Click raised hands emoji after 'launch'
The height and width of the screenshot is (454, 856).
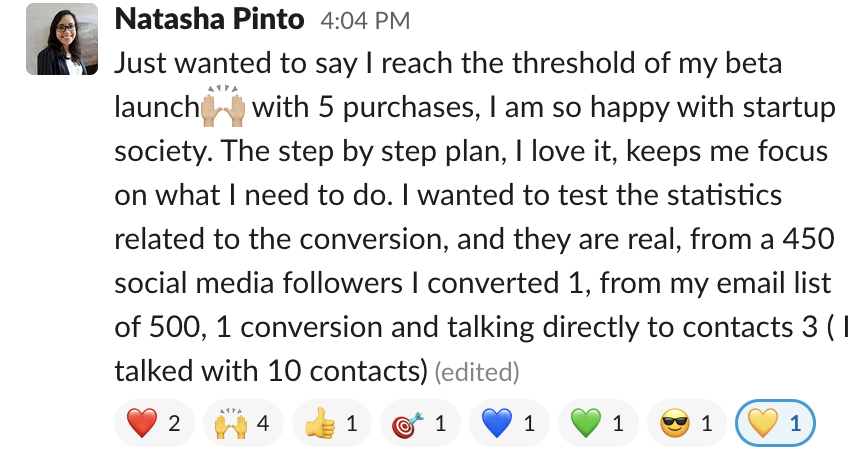point(223,106)
